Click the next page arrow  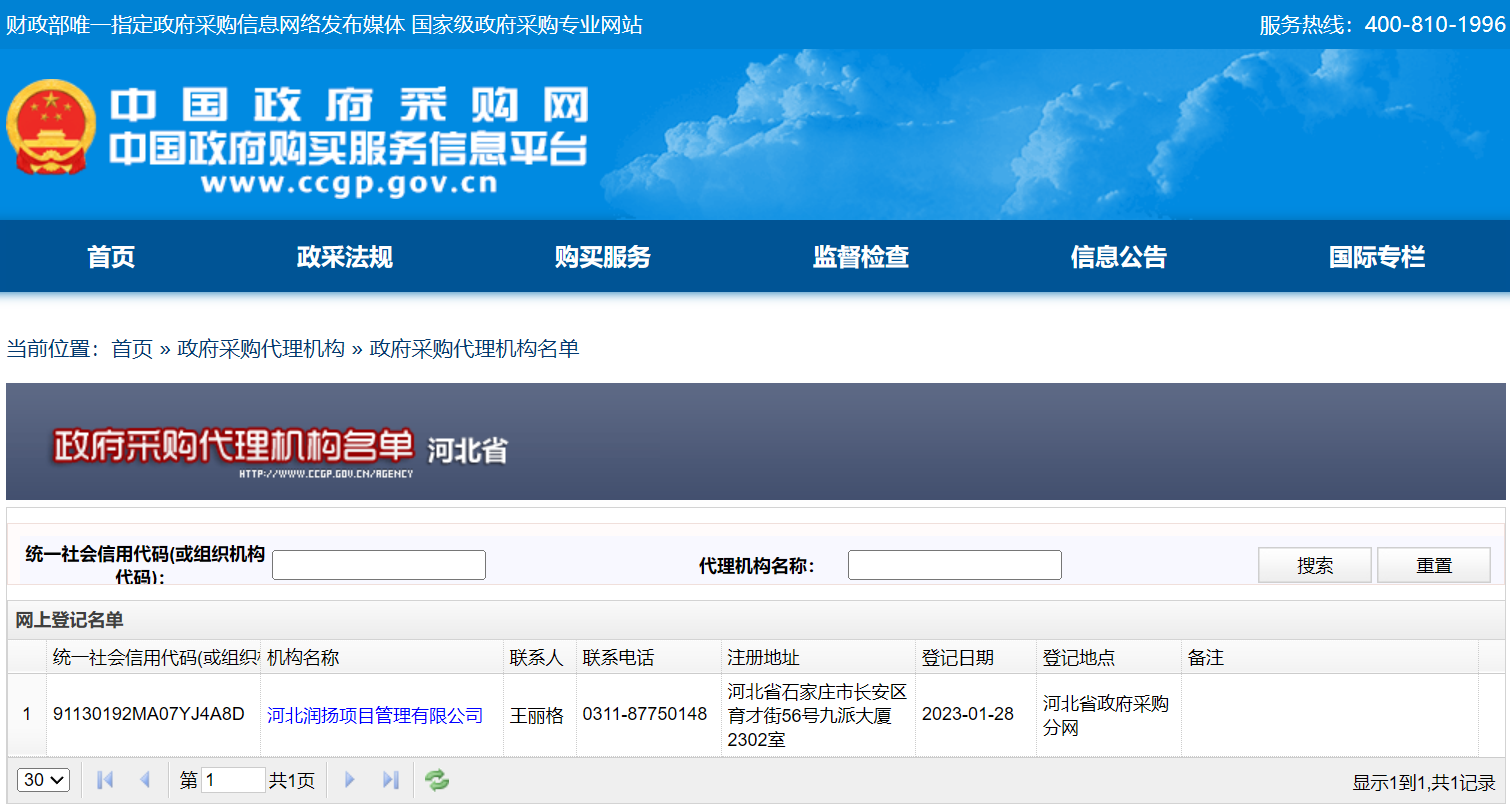tap(349, 779)
